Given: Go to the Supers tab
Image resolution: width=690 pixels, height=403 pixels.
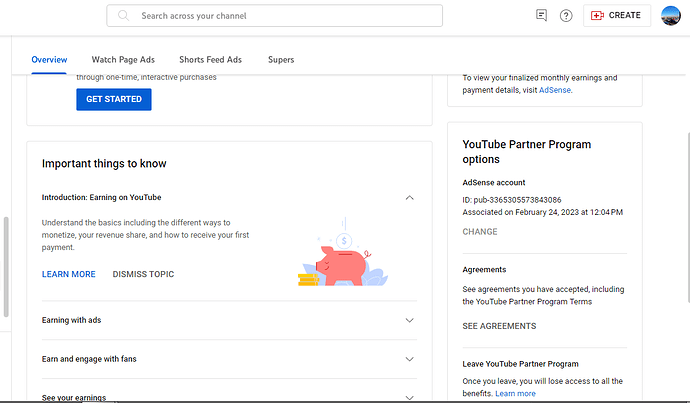Looking at the screenshot, I should (x=281, y=59).
